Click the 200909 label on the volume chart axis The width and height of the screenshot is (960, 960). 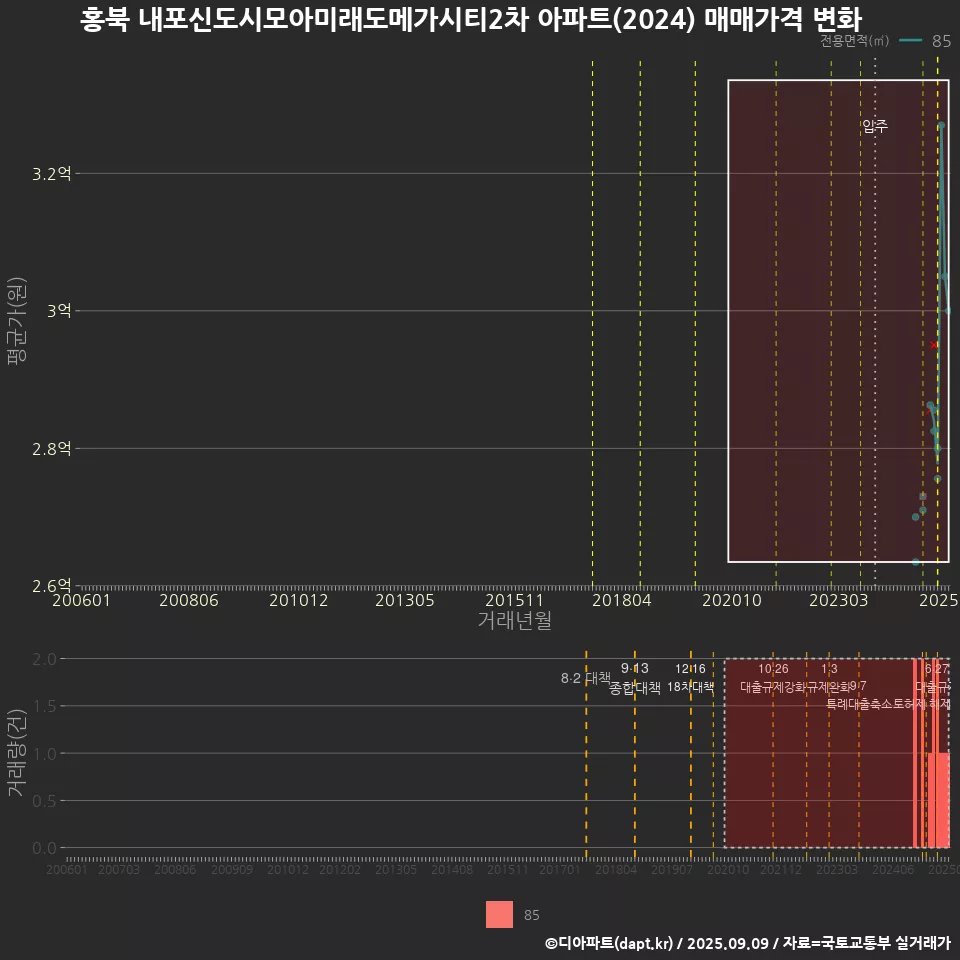pos(232,869)
